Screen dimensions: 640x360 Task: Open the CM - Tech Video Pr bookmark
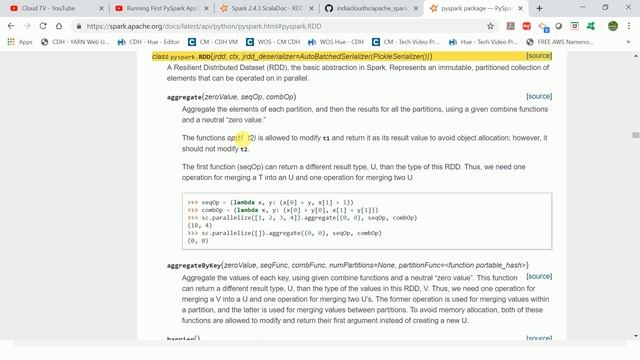pyautogui.click(x=406, y=42)
